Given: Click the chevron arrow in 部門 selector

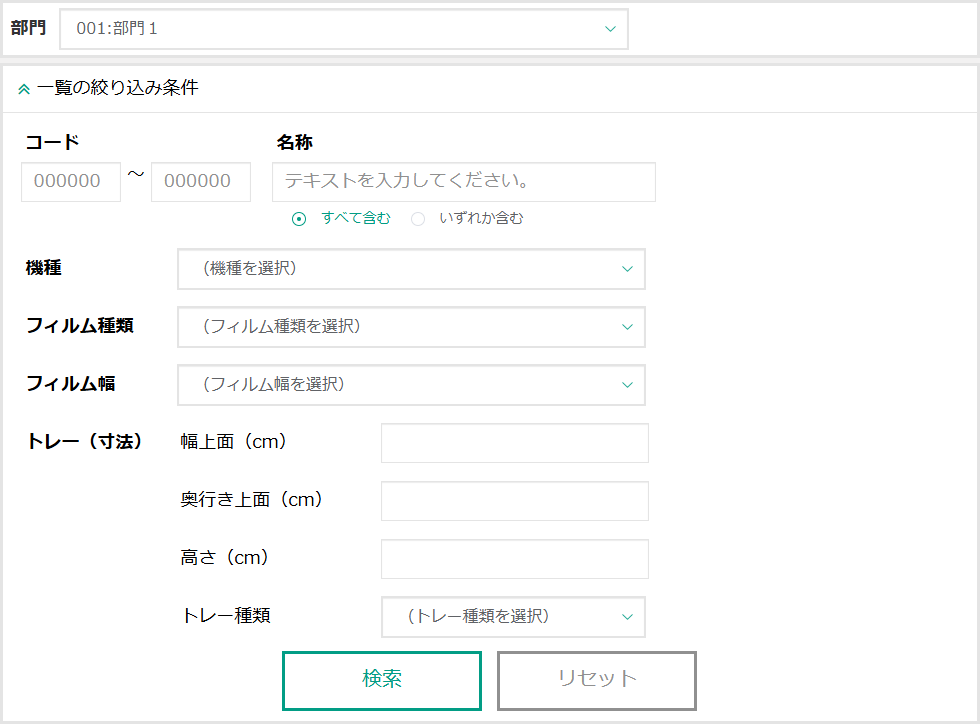Looking at the screenshot, I should (610, 29).
